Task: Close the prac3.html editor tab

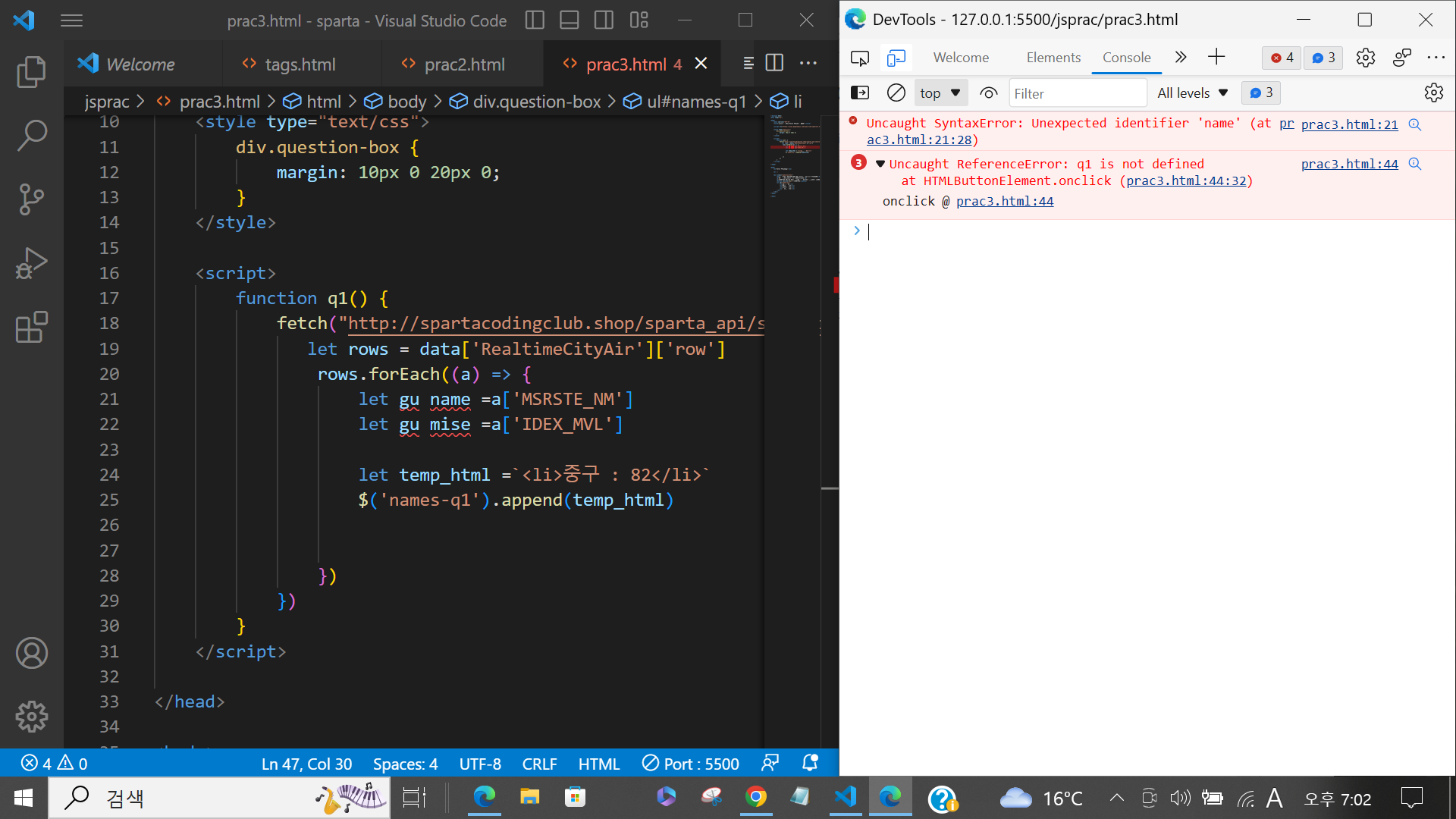Action: [x=701, y=64]
